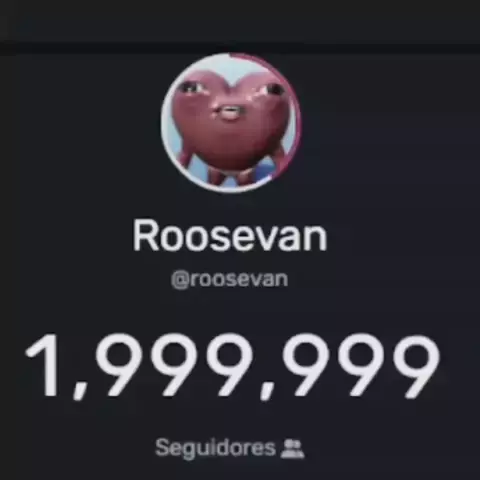480x480 pixels.
Task: Click the at-sign in the handle
Action: pyautogui.click(x=180, y=280)
